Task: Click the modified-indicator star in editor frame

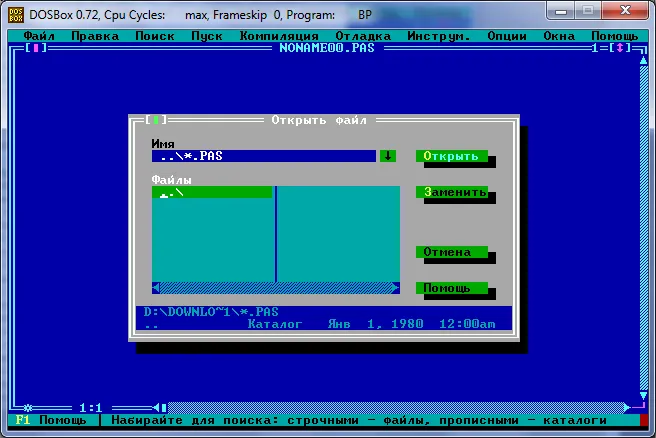Action: pyautogui.click(x=28, y=407)
